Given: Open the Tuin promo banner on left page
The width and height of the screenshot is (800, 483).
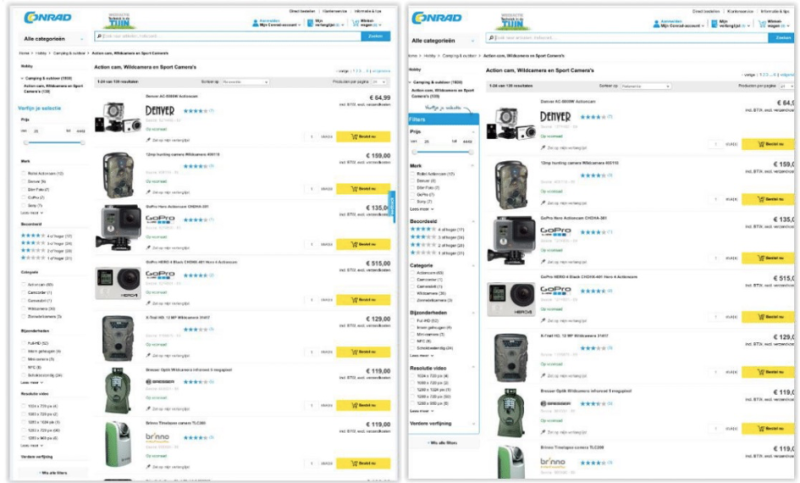Looking at the screenshot, I should pos(119,20).
